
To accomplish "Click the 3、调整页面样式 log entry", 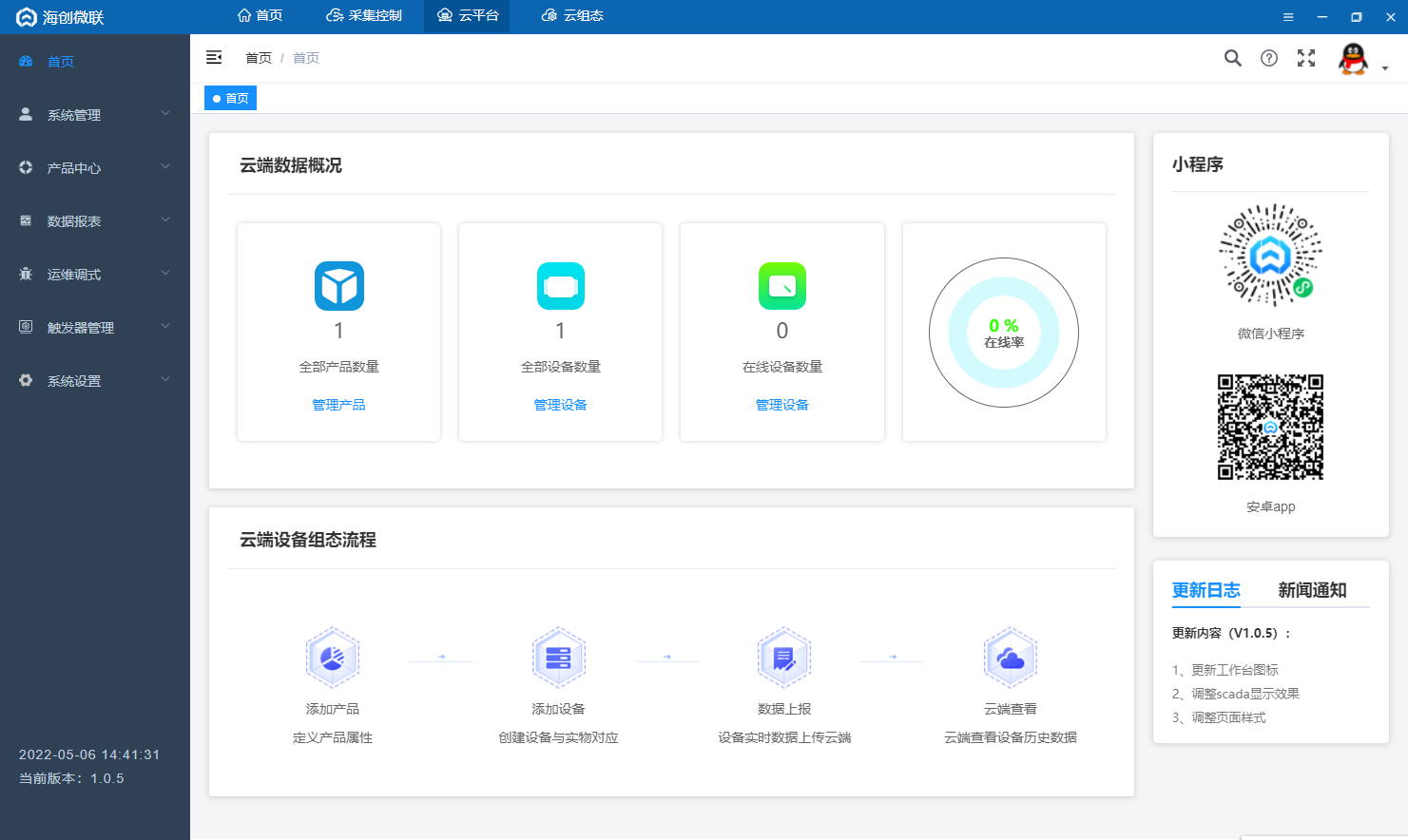I will 1219,717.
